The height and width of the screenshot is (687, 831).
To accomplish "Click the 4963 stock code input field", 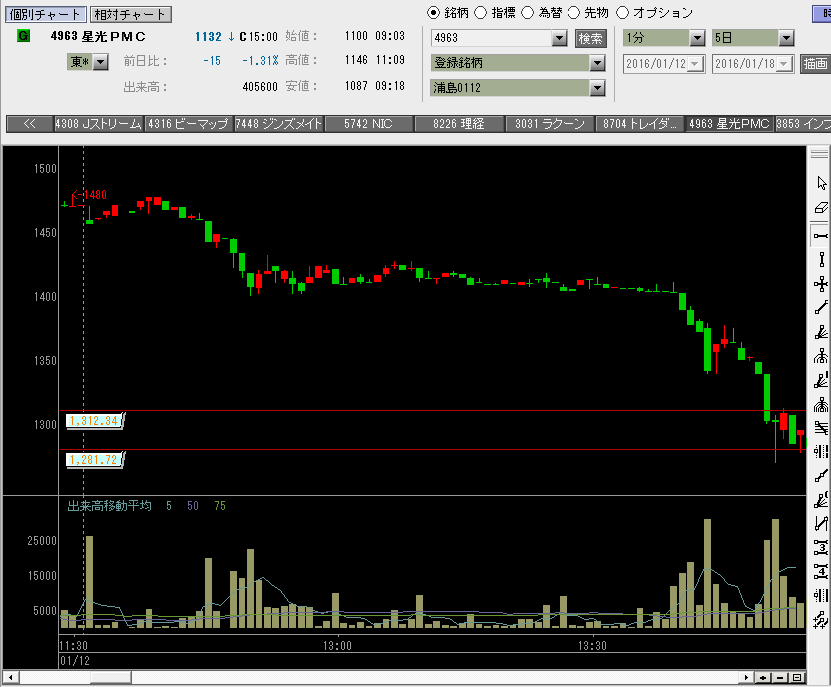I will pyautogui.click(x=491, y=38).
